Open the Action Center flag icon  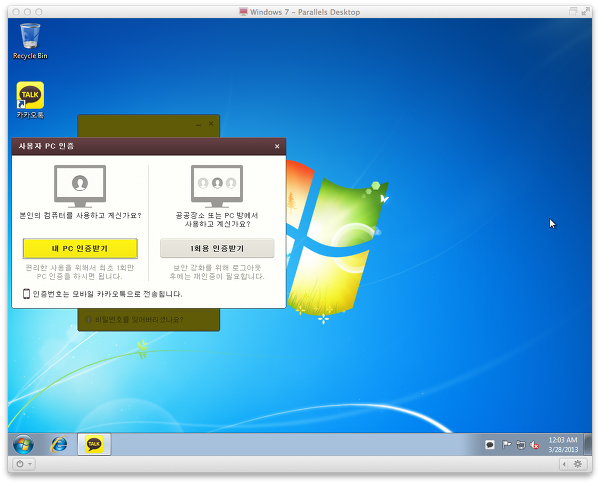[506, 445]
